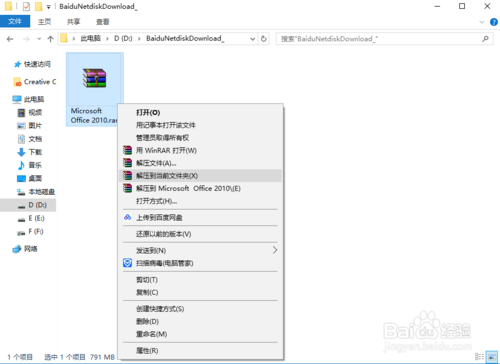Image resolution: width=500 pixels, height=364 pixels.
Task: Click the 电脑管家 shield icon
Action: coord(127,263)
